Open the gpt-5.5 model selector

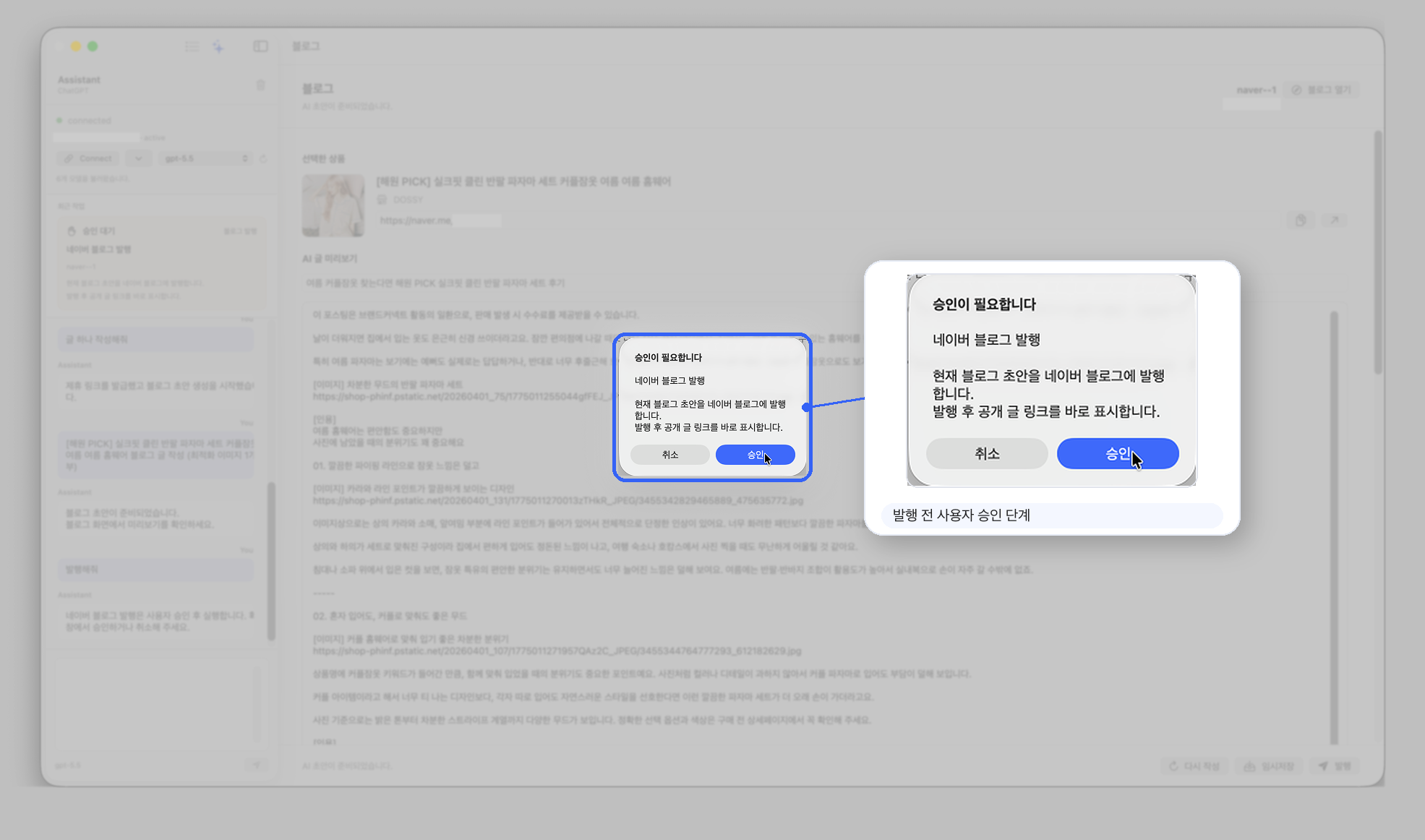[x=205, y=158]
